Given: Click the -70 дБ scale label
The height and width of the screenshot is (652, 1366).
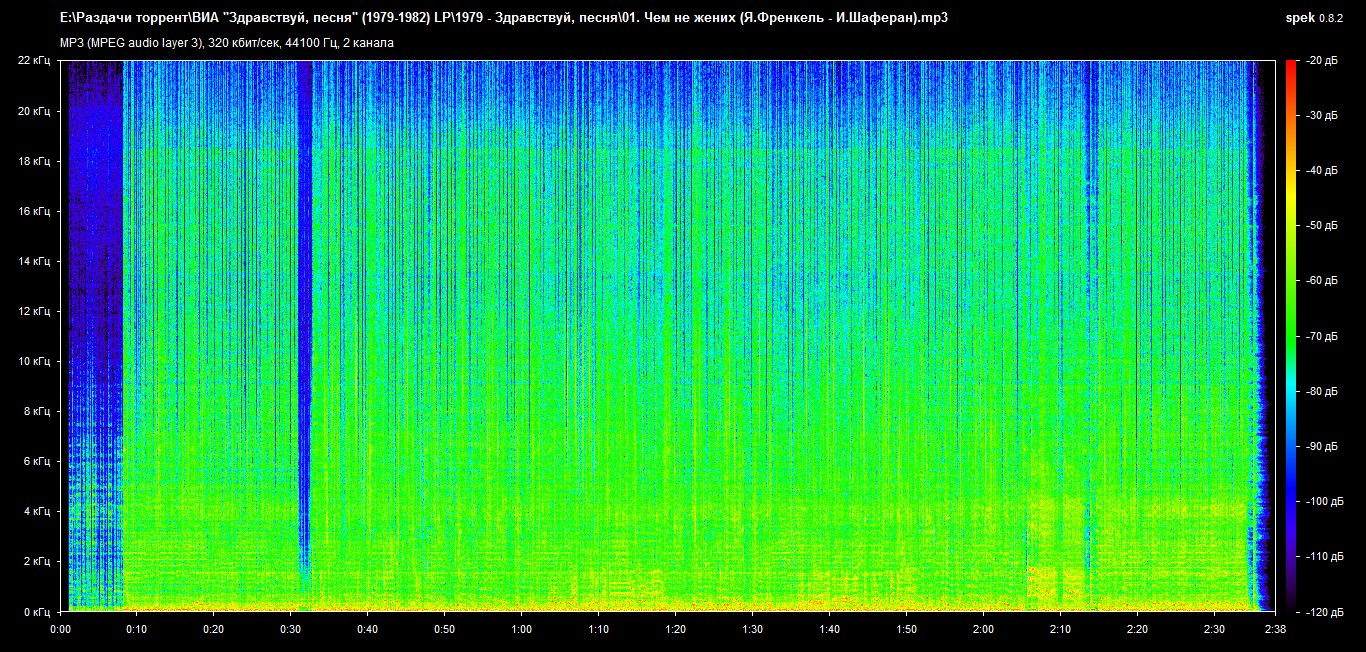Looking at the screenshot, I should [x=1322, y=336].
